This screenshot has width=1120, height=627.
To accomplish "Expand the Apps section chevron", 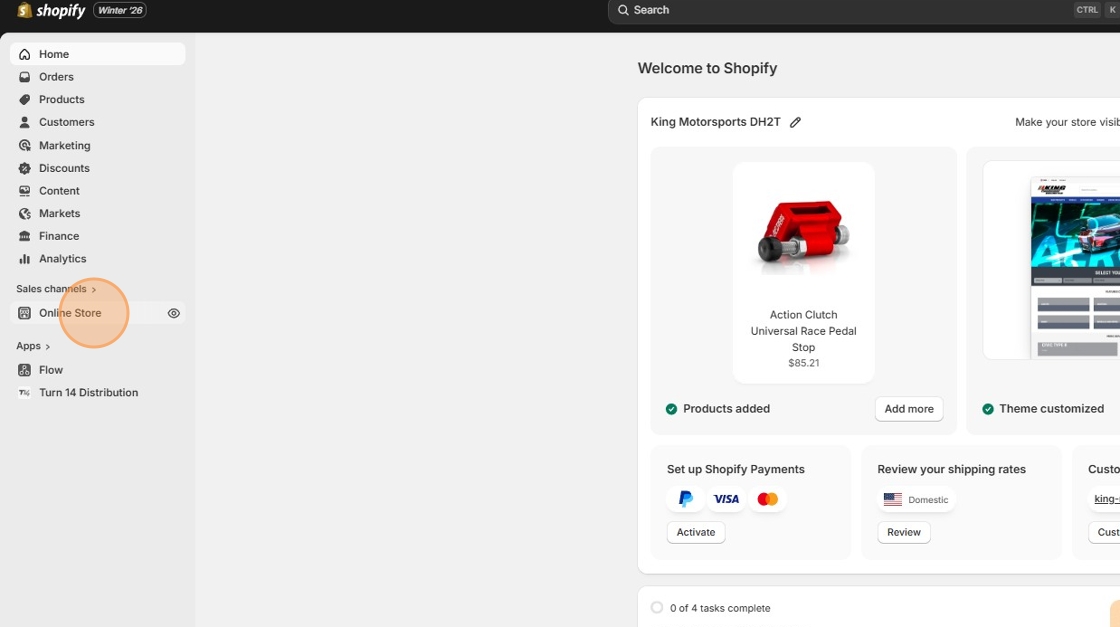I will click(48, 346).
